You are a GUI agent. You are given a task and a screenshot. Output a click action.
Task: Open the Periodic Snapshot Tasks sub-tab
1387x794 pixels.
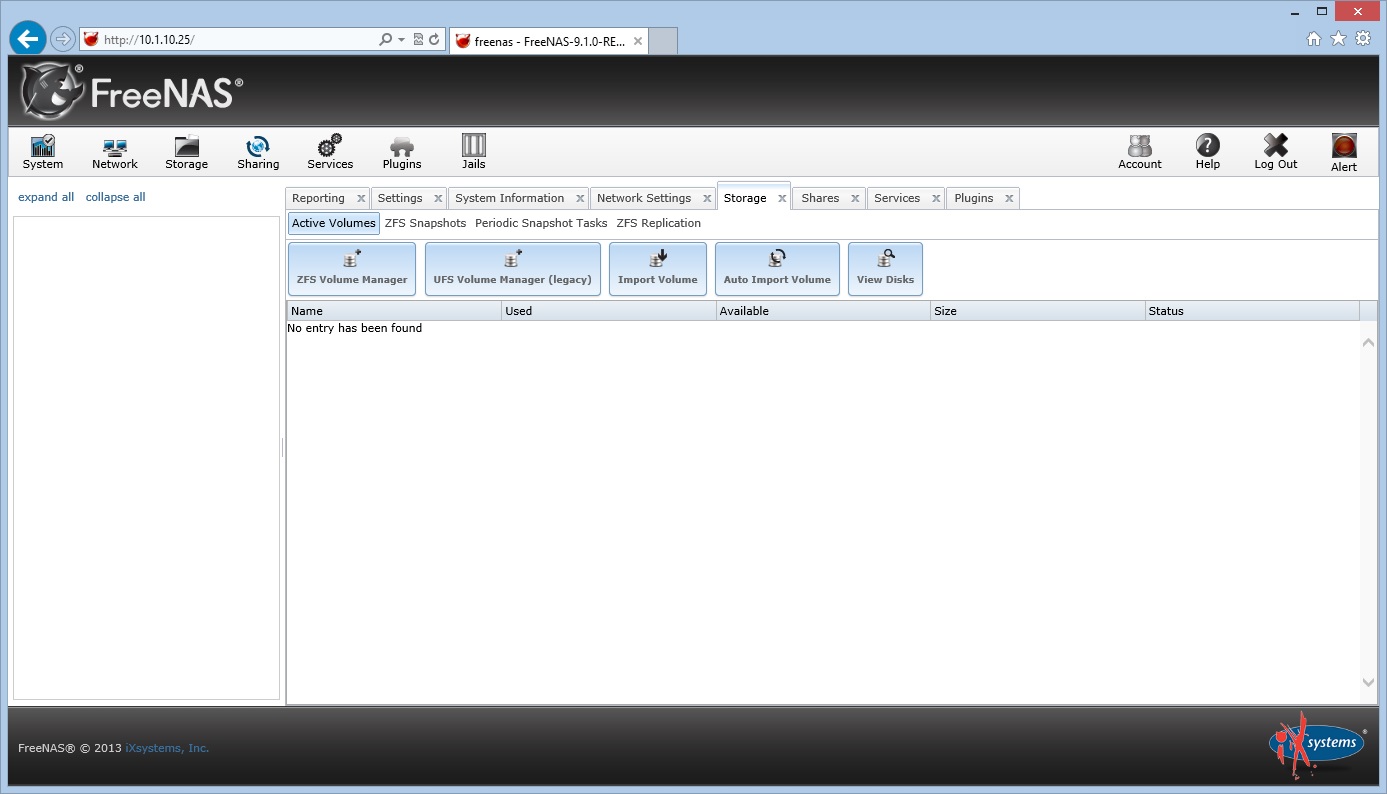541,223
